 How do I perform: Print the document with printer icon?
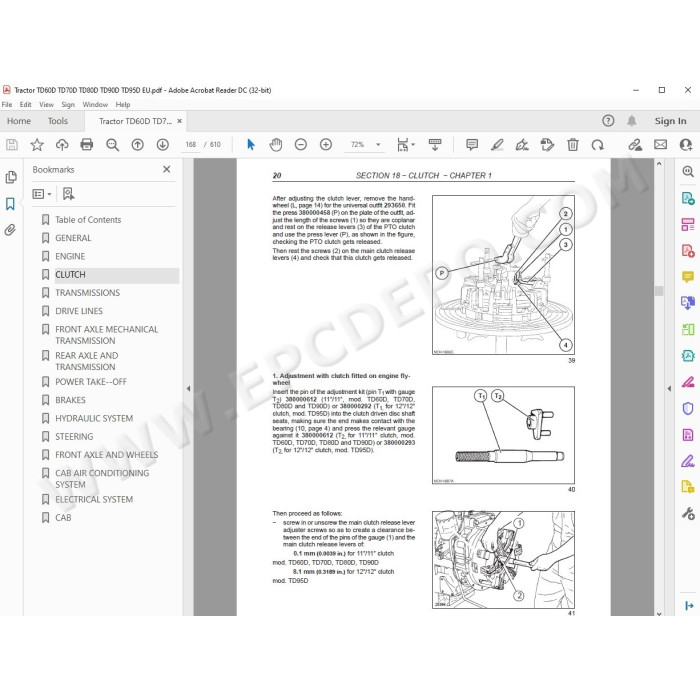click(x=87, y=144)
